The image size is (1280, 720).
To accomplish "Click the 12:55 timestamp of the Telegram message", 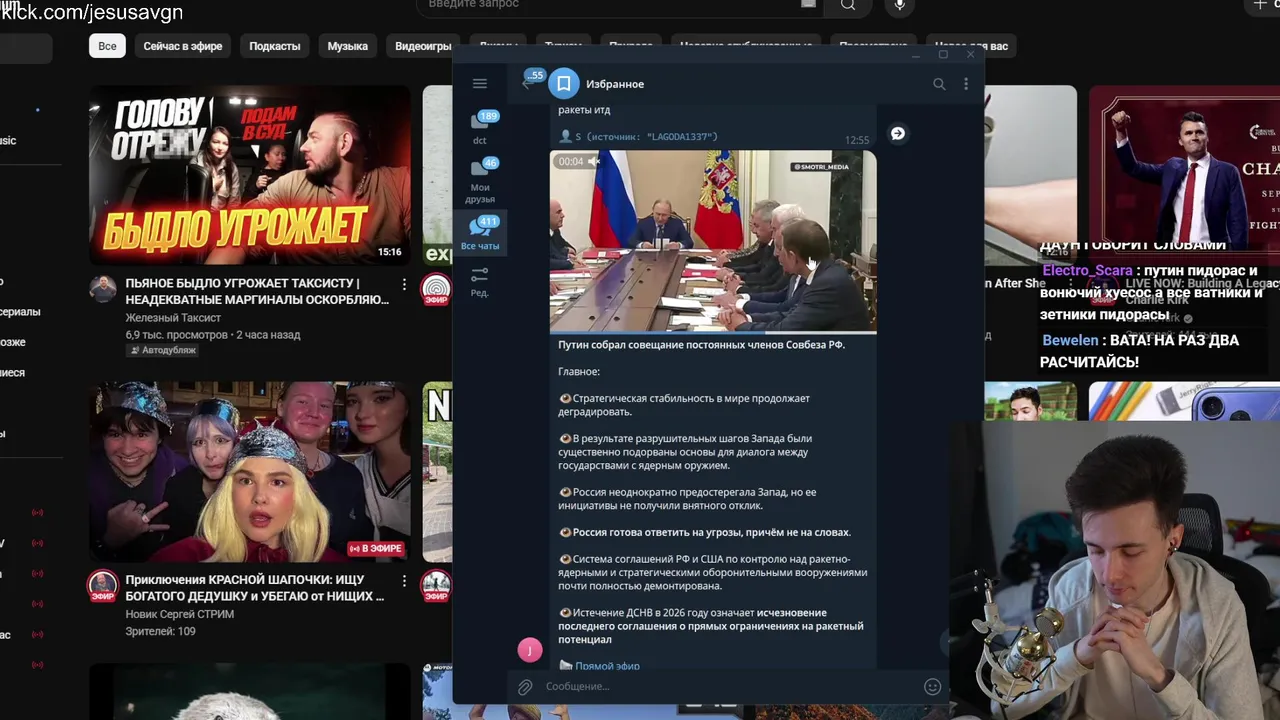I will 857,141.
